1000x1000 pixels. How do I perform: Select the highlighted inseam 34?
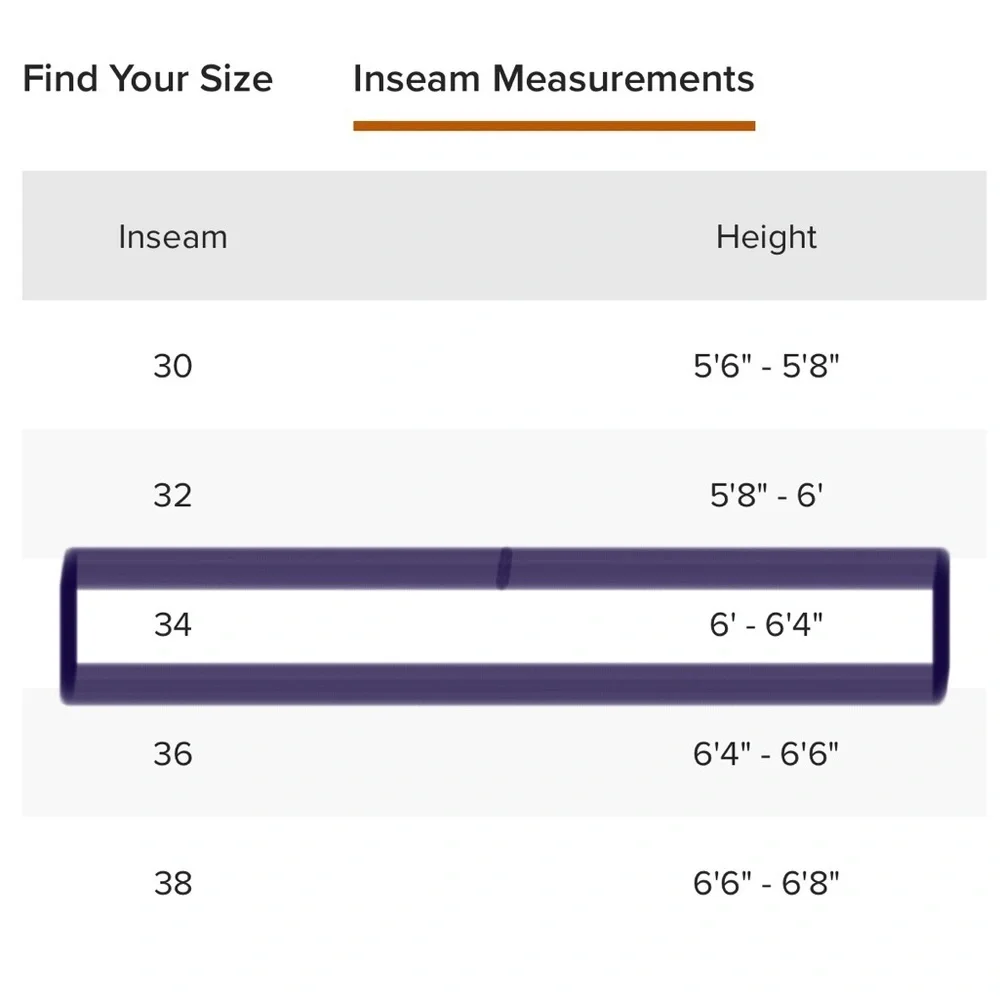click(173, 624)
